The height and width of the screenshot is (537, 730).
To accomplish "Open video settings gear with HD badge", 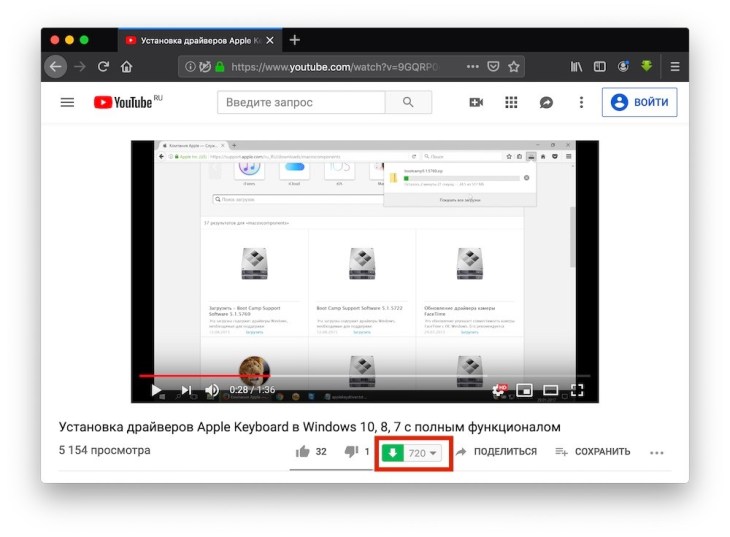I will pyautogui.click(x=500, y=390).
